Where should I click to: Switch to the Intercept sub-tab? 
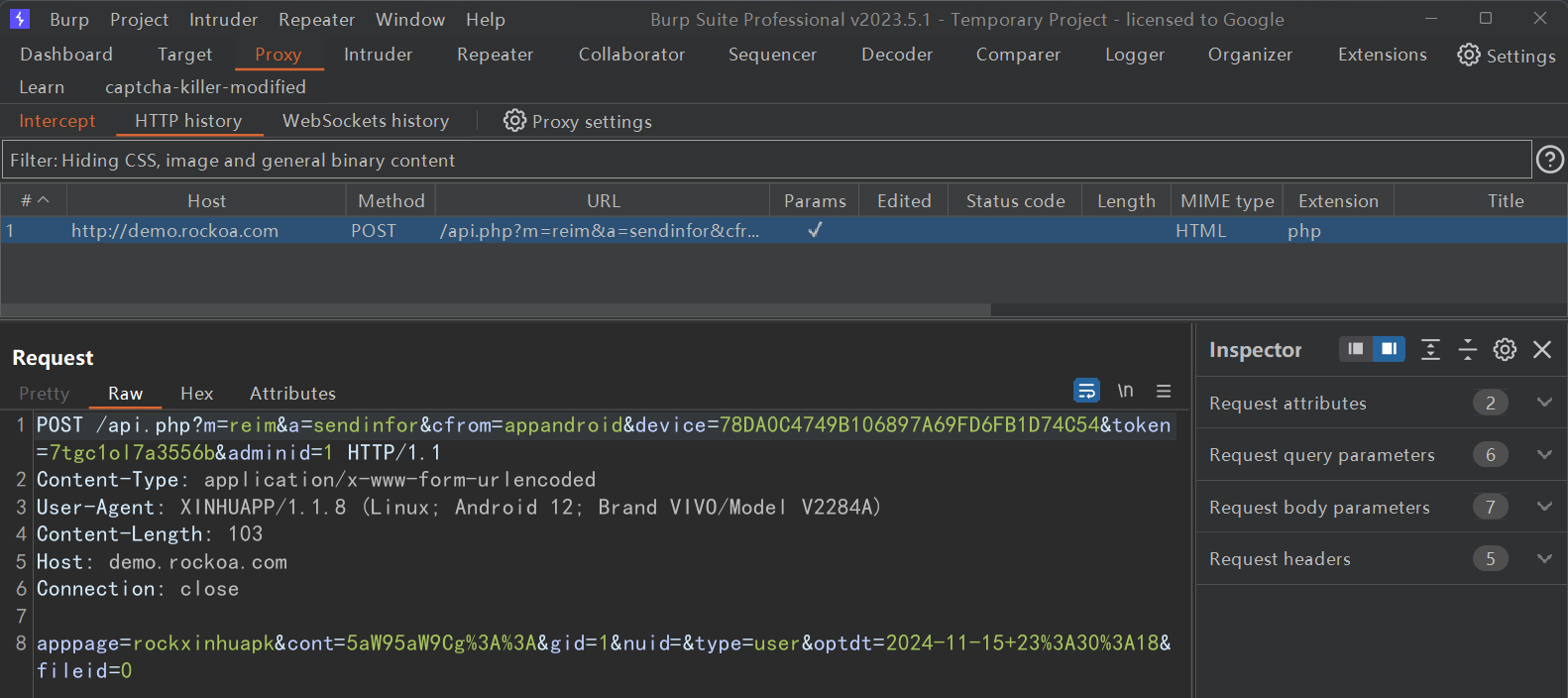(57, 121)
